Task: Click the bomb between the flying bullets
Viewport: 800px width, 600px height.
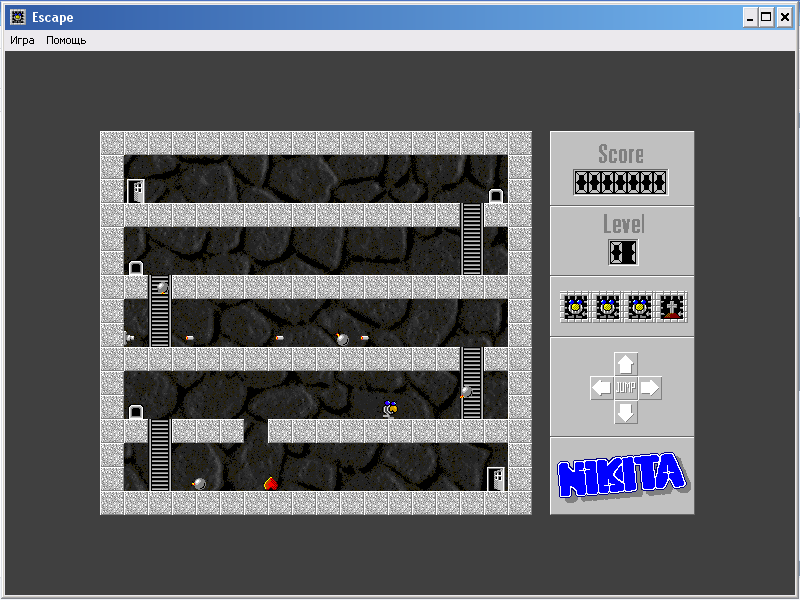Action: pyautogui.click(x=342, y=339)
